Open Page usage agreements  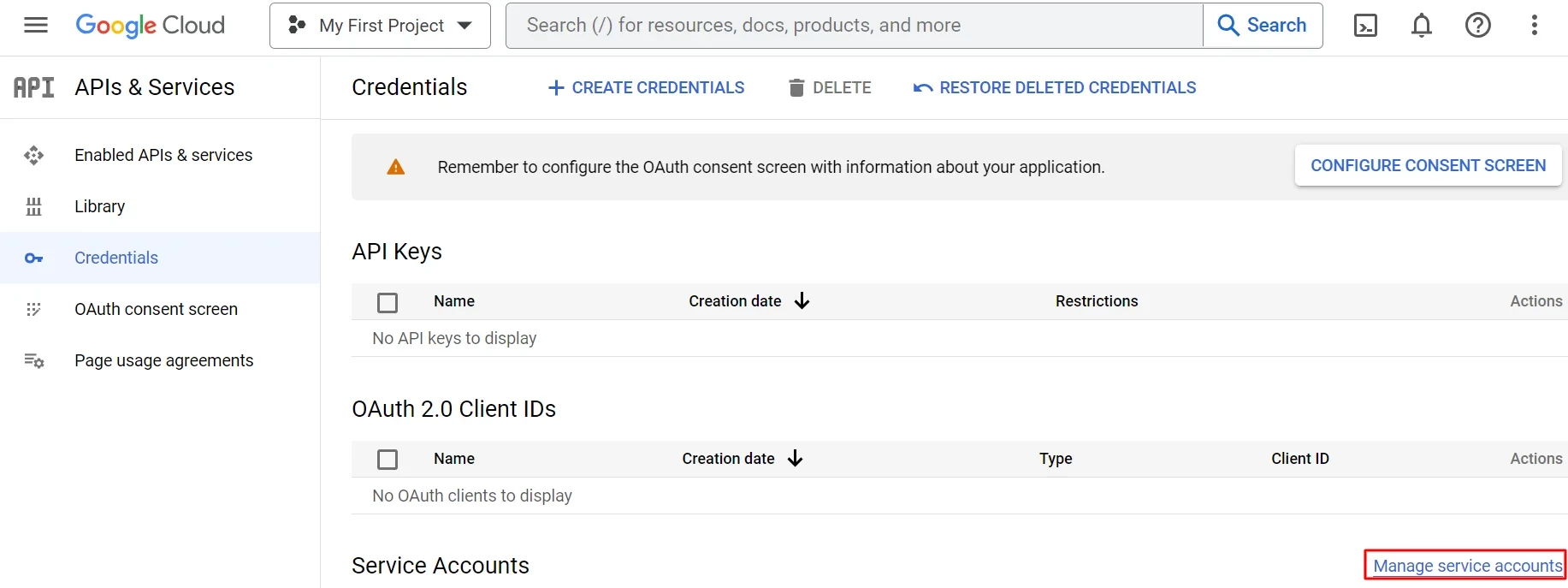point(163,360)
